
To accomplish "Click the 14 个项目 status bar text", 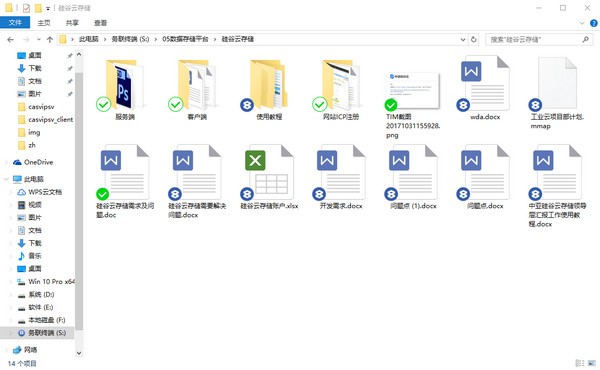I will (22, 363).
